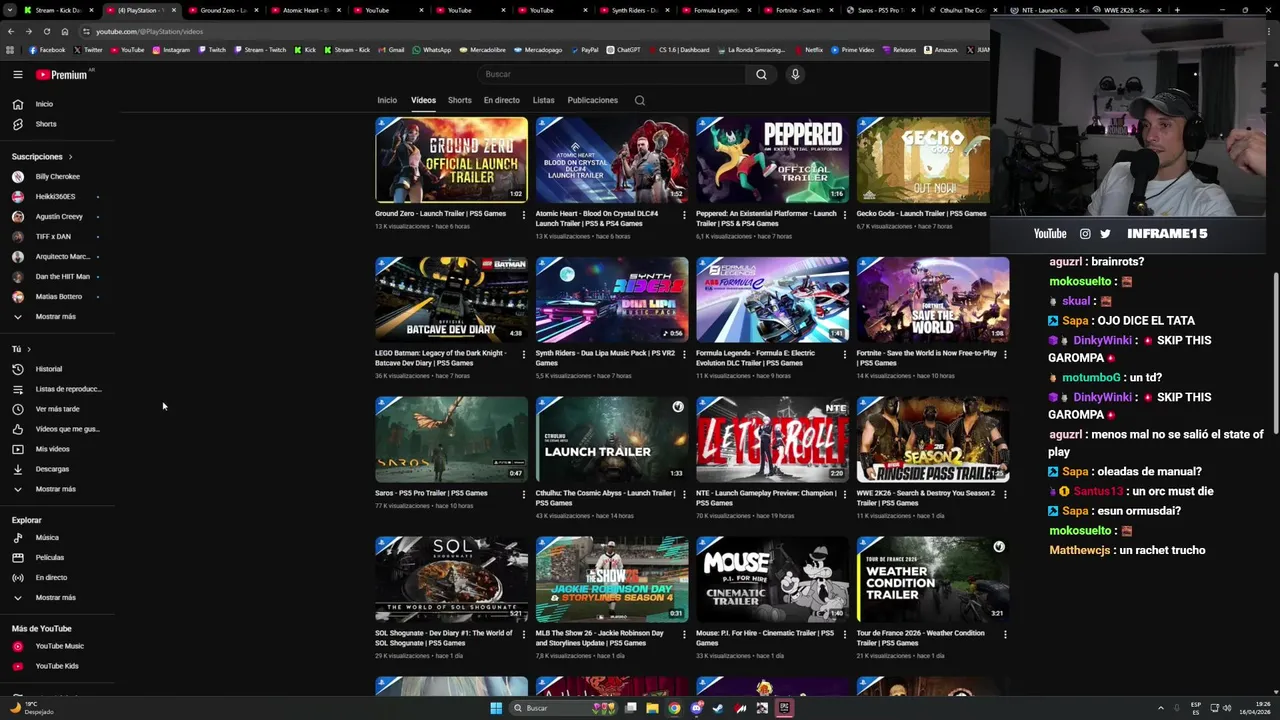This screenshot has height=720, width=1280.
Task: Open options menu for Synth Riders Dua Lipa video
Action: [684, 354]
